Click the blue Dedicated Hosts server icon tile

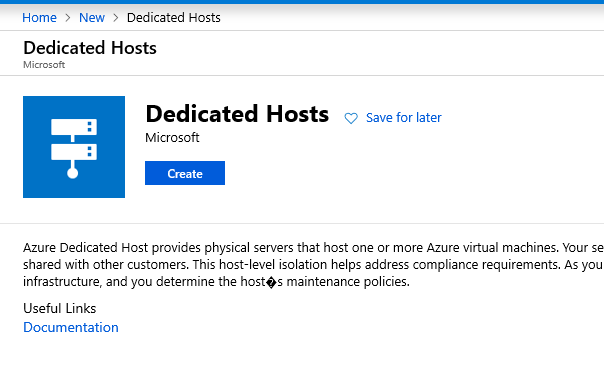point(74,147)
